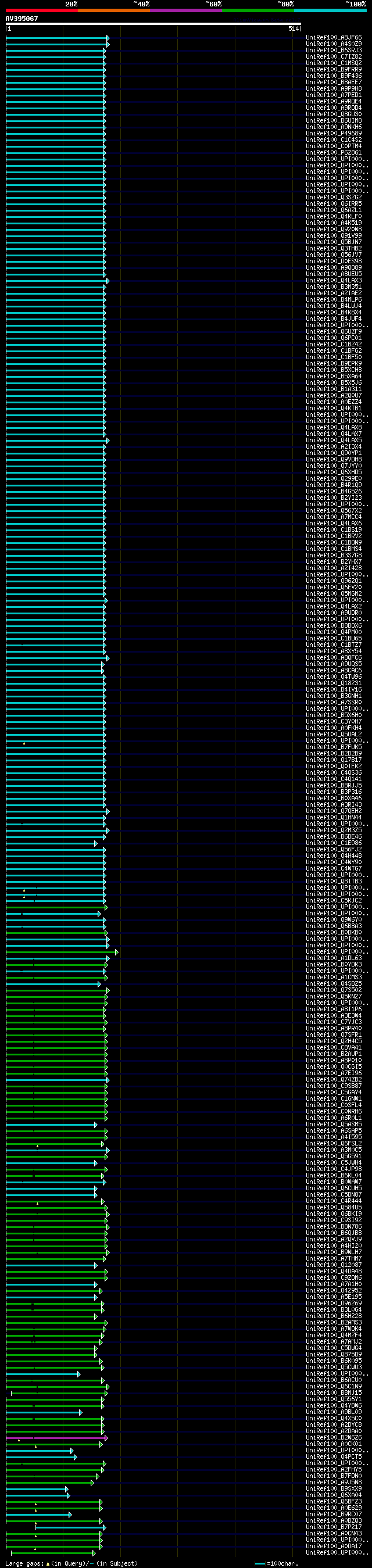Screen dimensions: 372x1568
Task: Click UniRef100_B9SXX9 label
Action: 334,1488
